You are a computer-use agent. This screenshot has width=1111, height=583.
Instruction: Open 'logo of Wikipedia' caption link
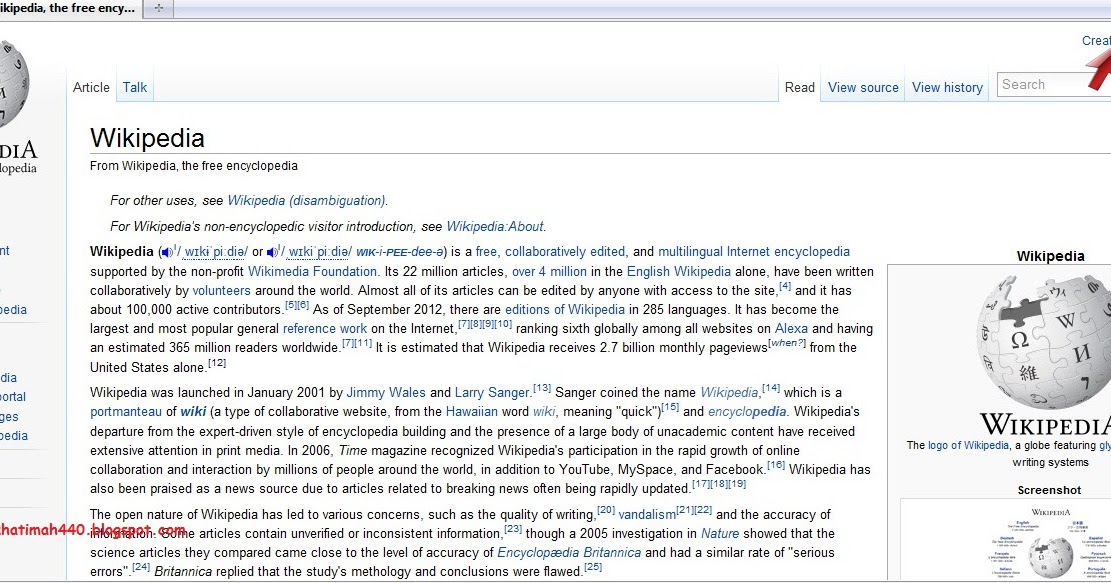coord(968,446)
